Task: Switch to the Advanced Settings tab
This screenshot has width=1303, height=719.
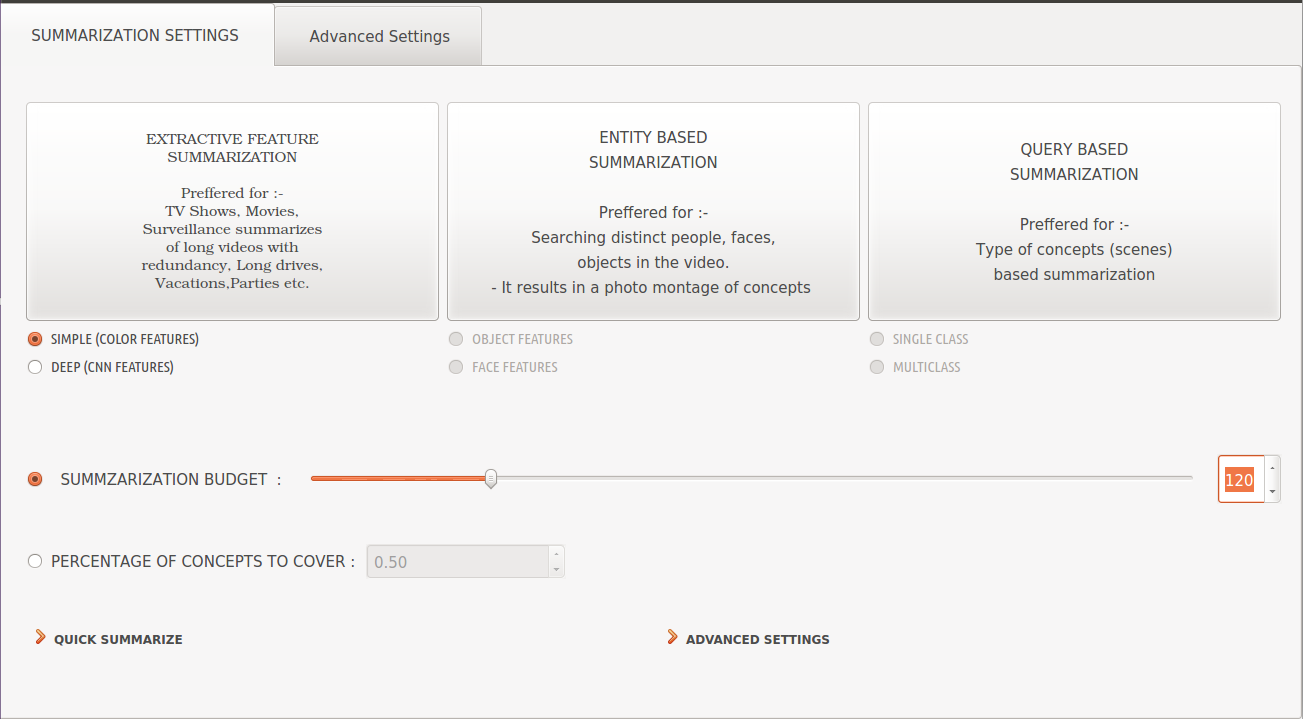Action: (379, 36)
